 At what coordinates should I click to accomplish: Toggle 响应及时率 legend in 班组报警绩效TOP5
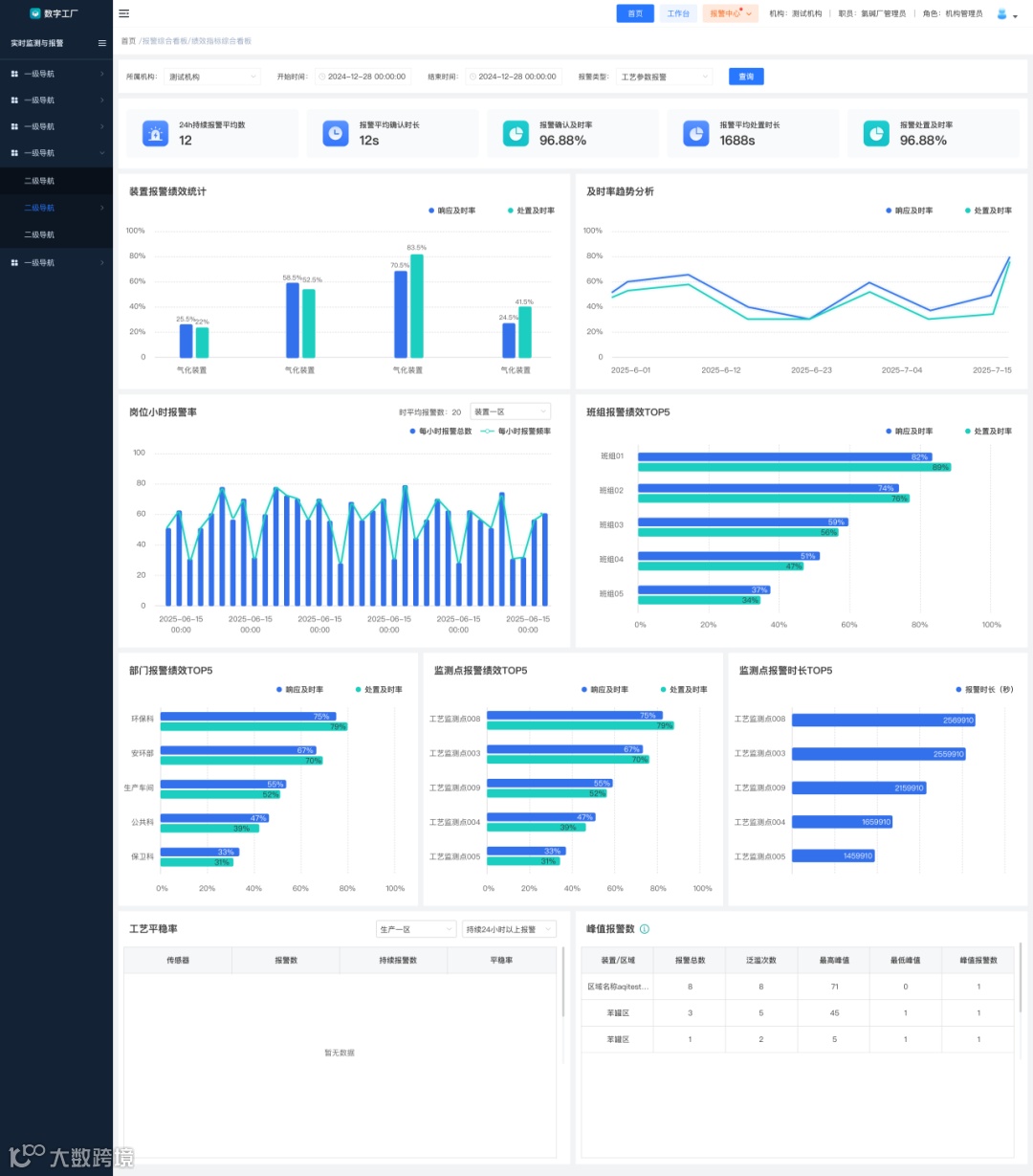(910, 432)
